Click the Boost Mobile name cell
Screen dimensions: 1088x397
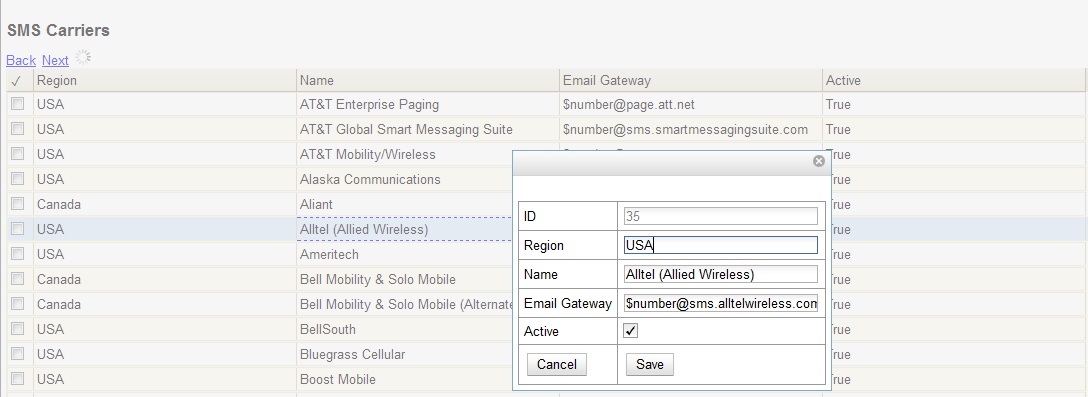coord(338,380)
